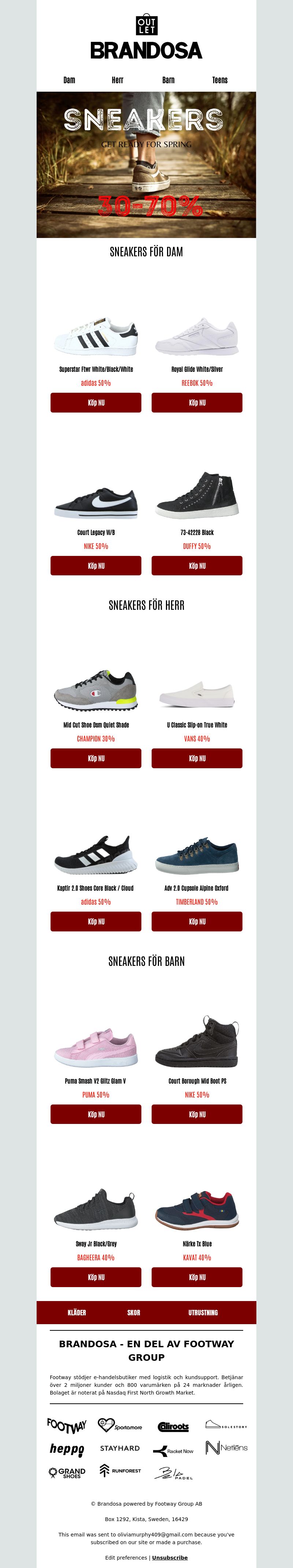293x1568 pixels.
Task: Click the Heppo brand logo
Action: click(67, 1449)
